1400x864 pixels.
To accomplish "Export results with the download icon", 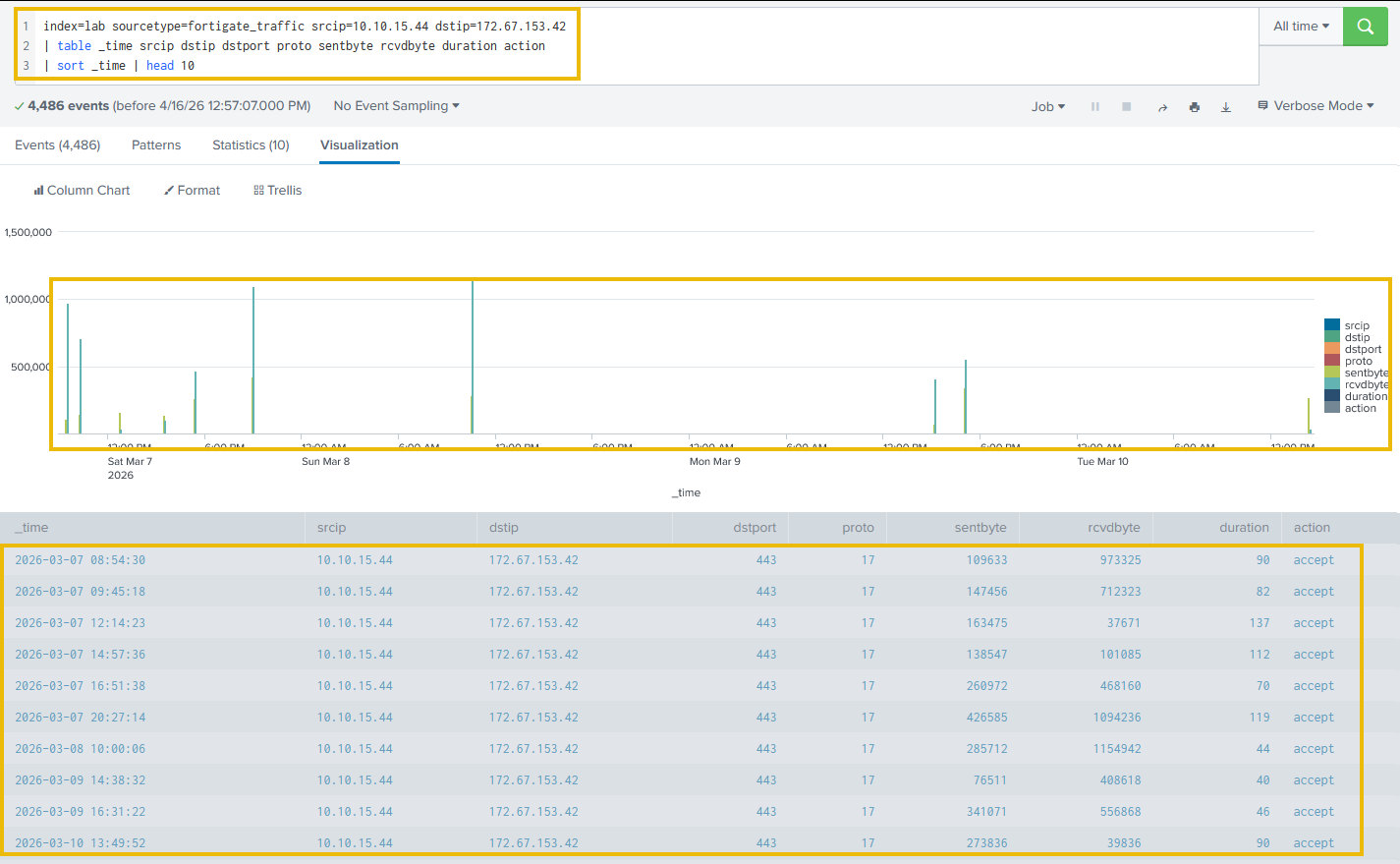I will (x=1226, y=107).
